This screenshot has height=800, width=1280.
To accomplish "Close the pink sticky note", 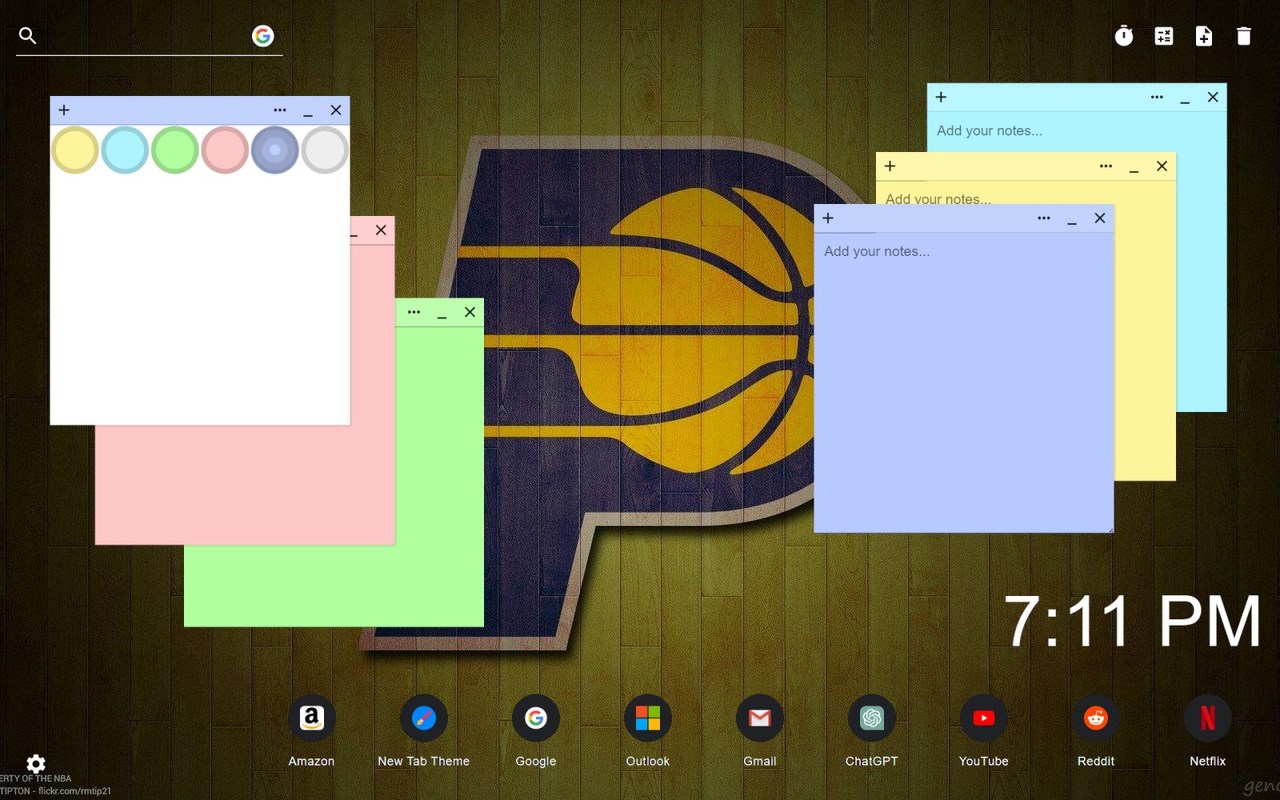I will click(381, 230).
